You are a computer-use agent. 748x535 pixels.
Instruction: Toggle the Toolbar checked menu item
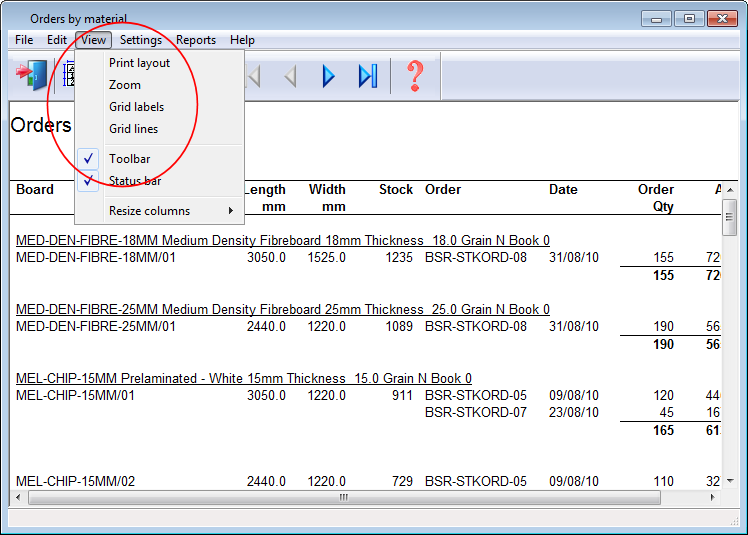(x=159, y=159)
